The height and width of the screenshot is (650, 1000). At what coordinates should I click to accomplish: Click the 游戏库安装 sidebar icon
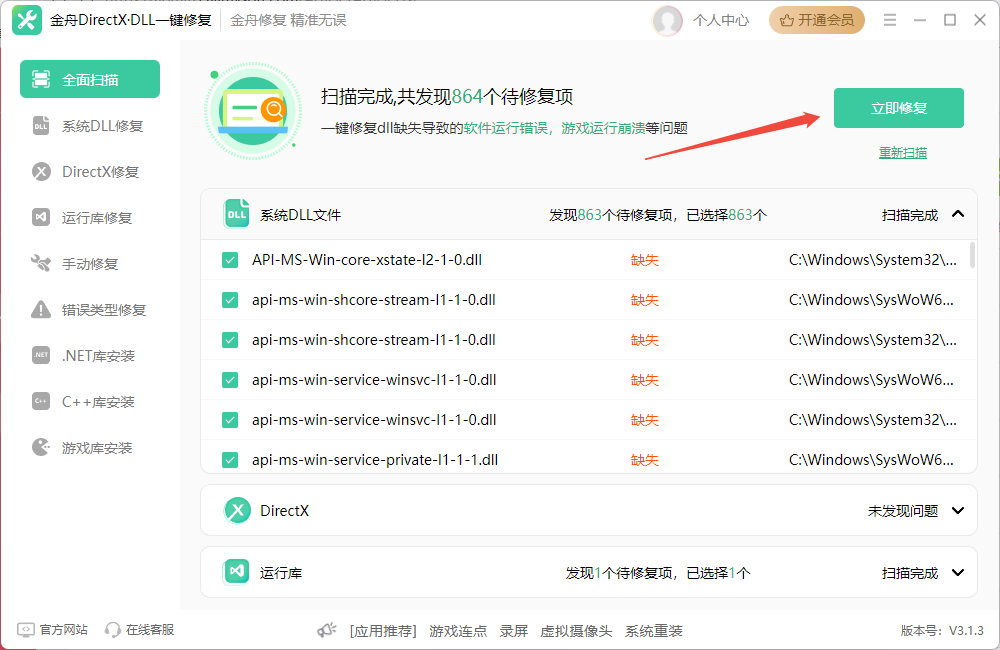(x=41, y=447)
